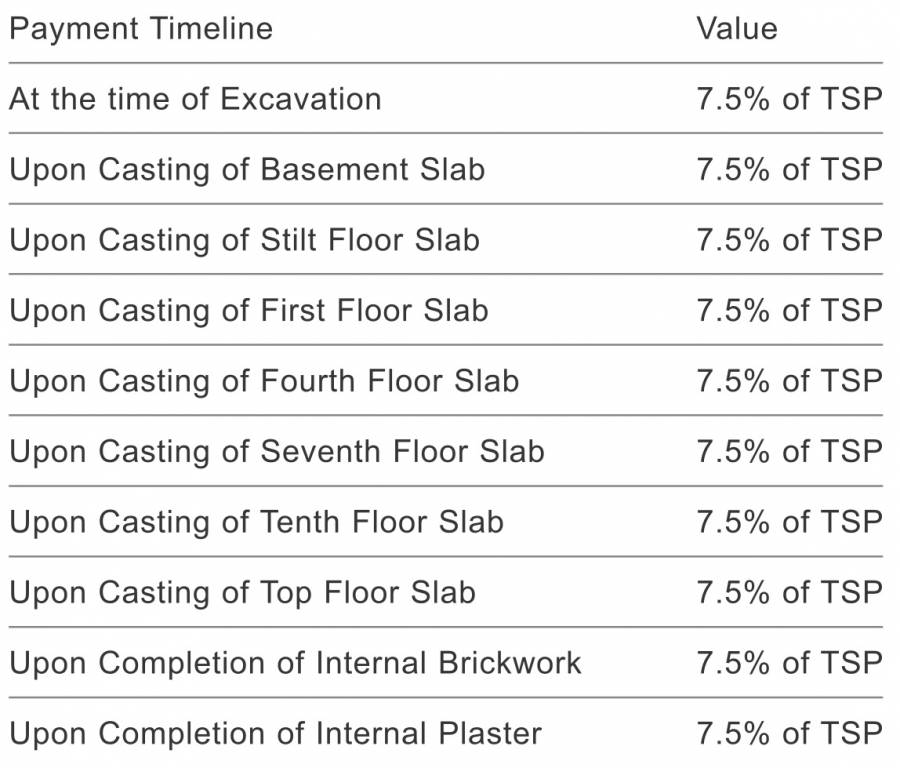
Task: Click the Fourth Floor Slab 7.5% value
Action: coord(789,381)
